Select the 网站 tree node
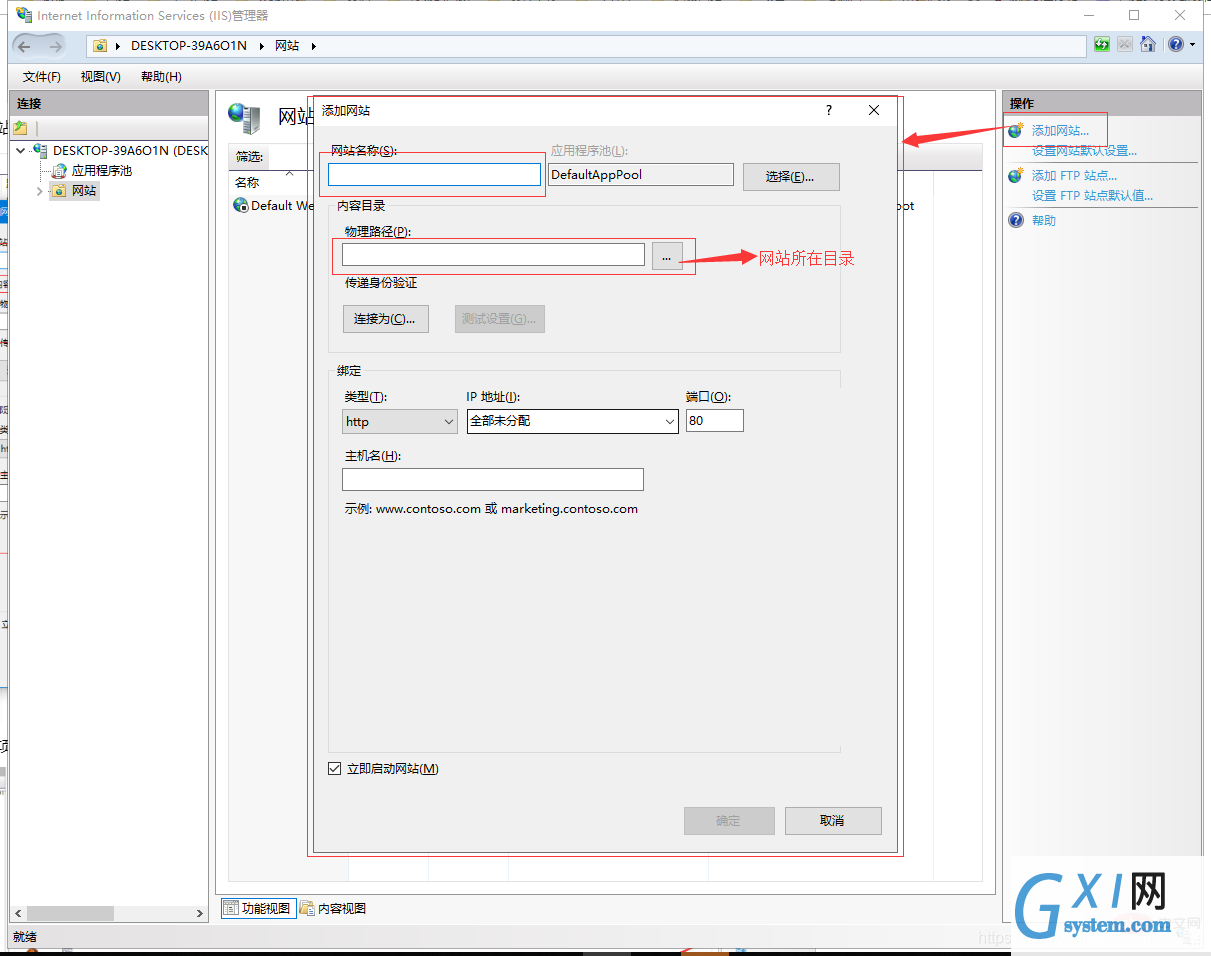Screen dimensions: 1211x956 tap(84, 190)
